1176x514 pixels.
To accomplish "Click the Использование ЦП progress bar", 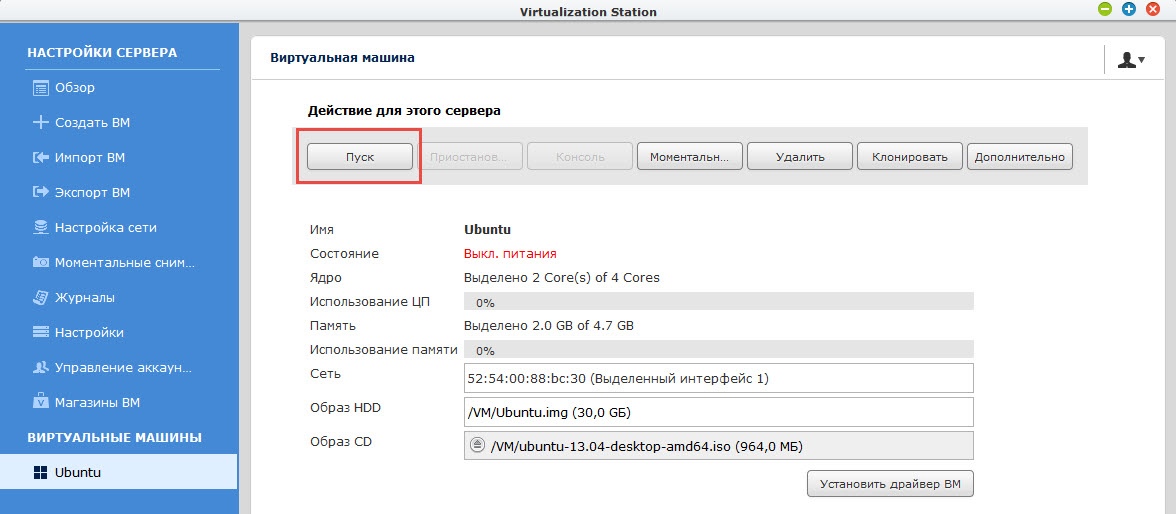I will (x=718, y=302).
